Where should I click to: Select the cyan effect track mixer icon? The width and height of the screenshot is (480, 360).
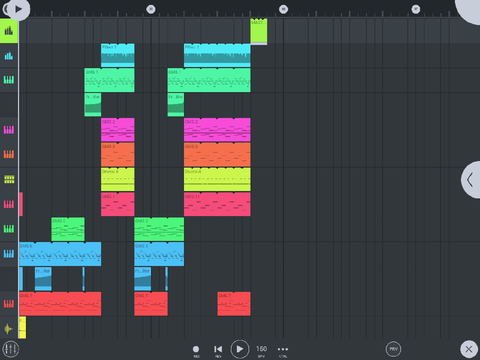click(9, 56)
